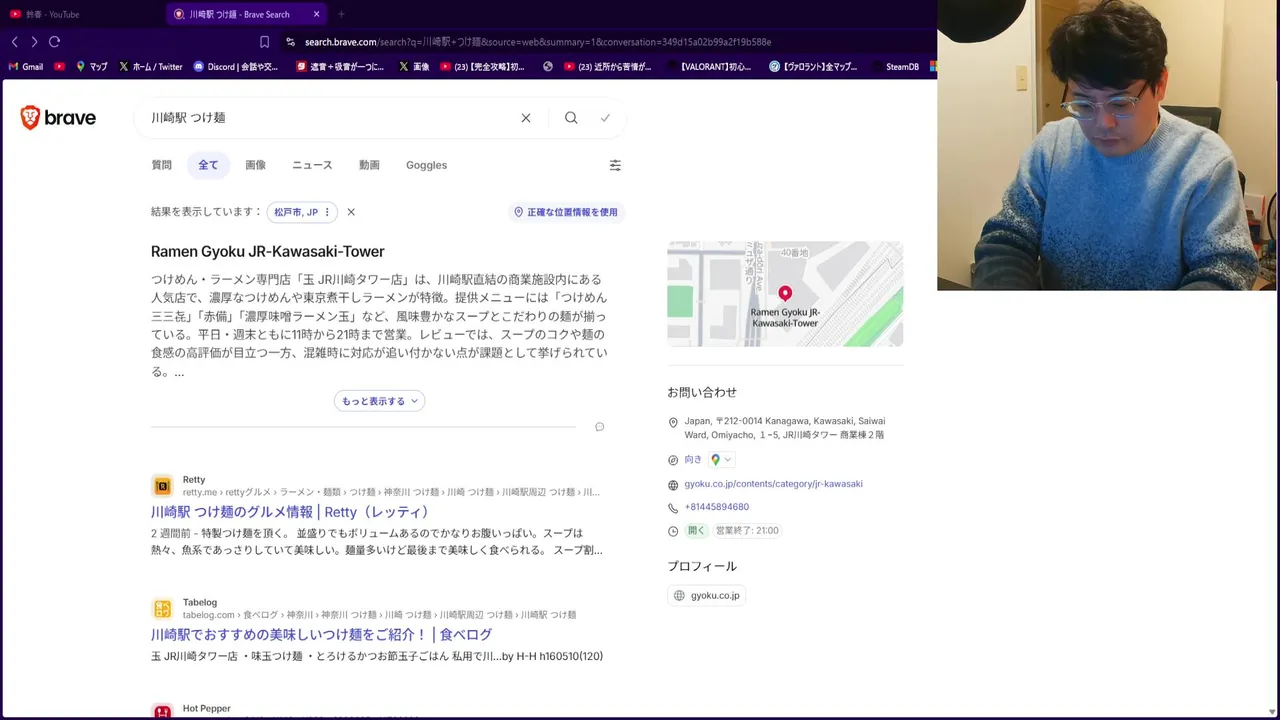Click Ramen Gyoku JR-Kawasaki-Tower heading

[x=267, y=252]
